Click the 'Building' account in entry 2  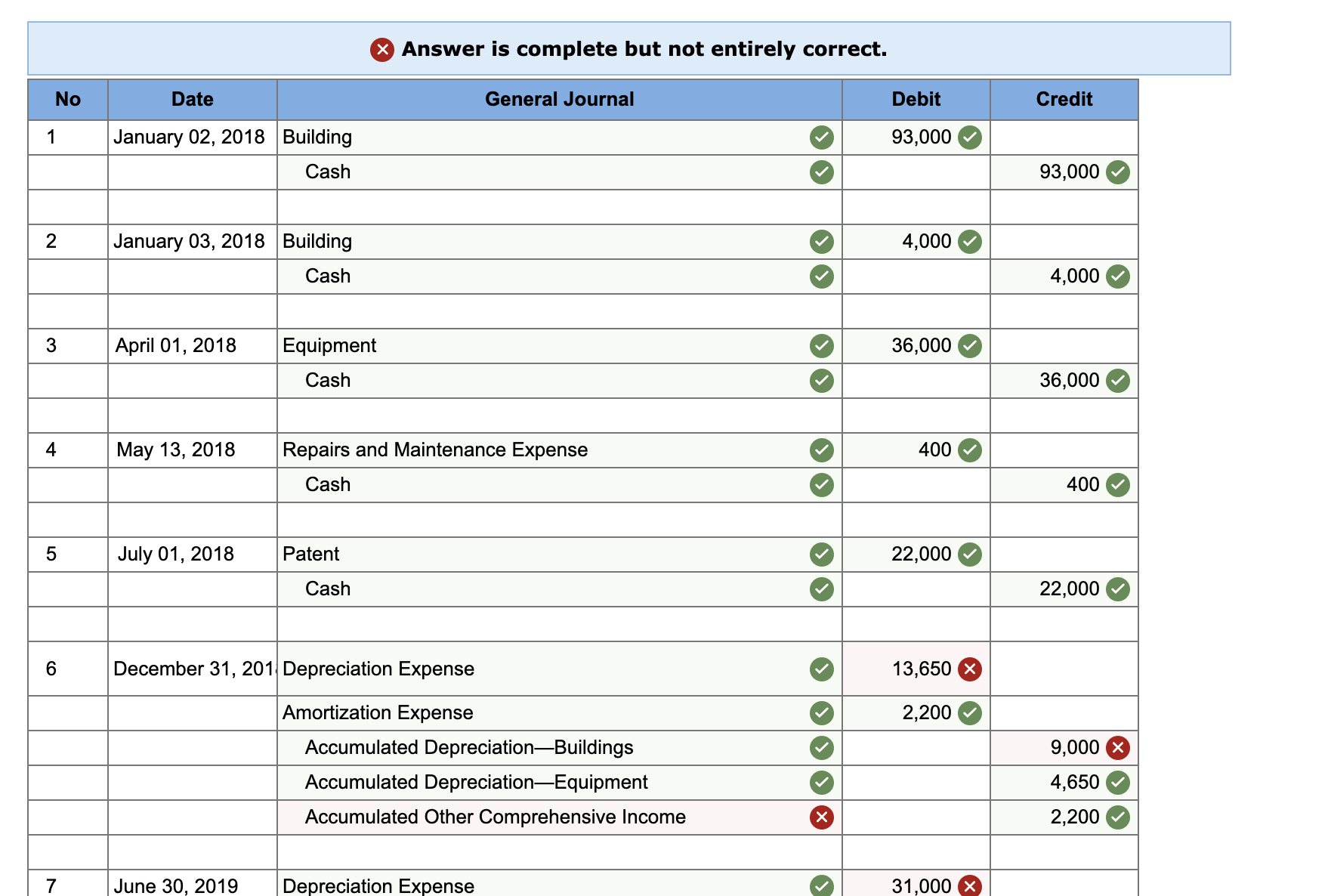tap(560, 242)
